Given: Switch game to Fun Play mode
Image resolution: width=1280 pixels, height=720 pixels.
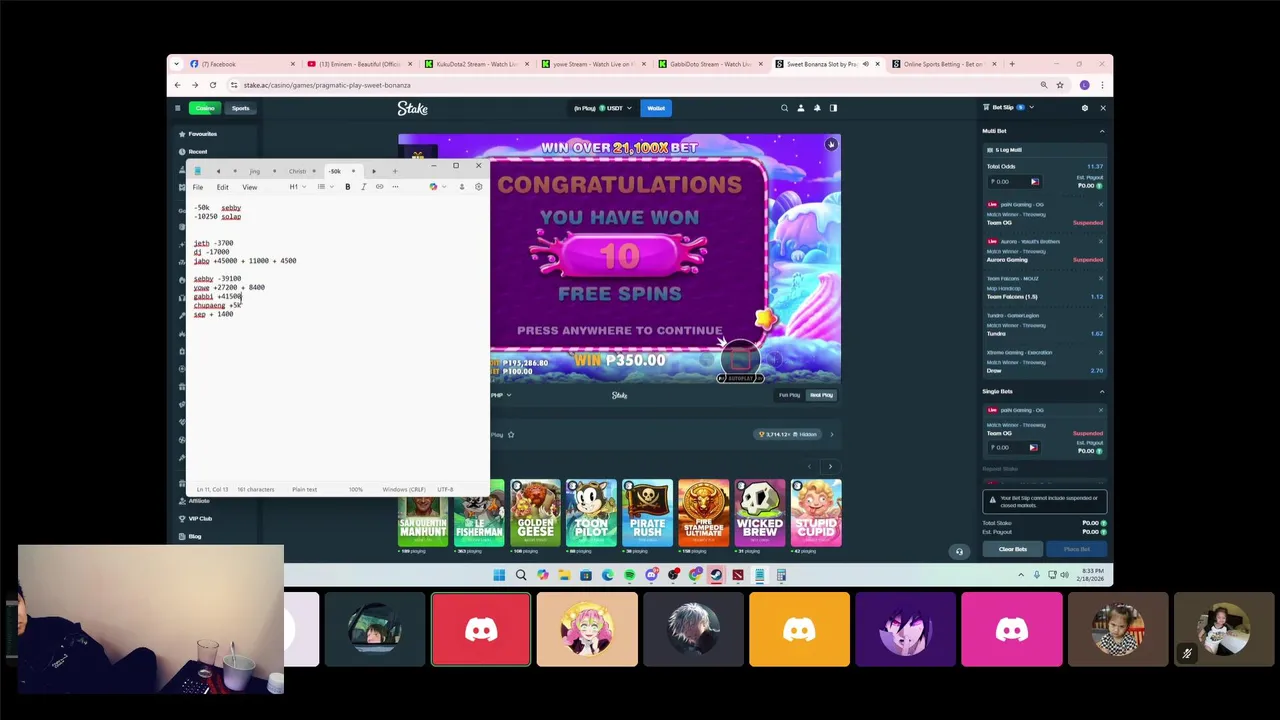Looking at the screenshot, I should [x=789, y=395].
